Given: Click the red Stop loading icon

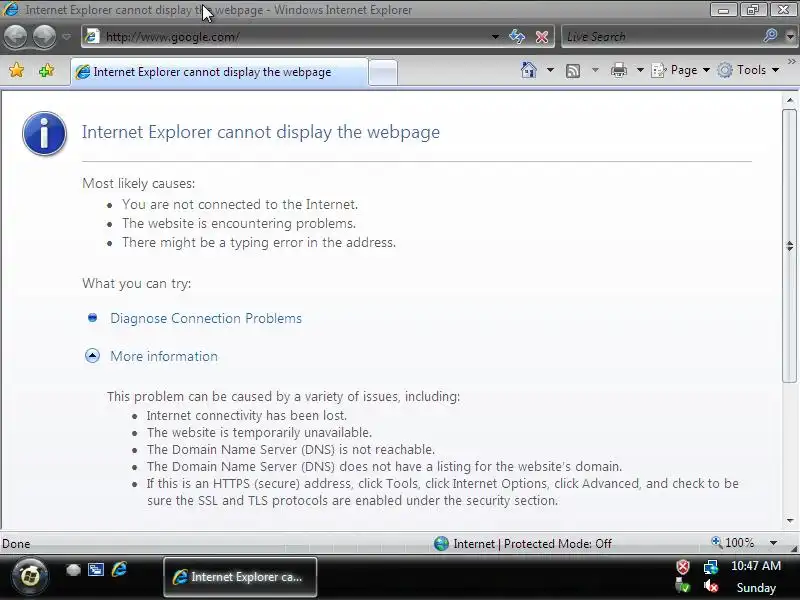Looking at the screenshot, I should click(x=542, y=37).
